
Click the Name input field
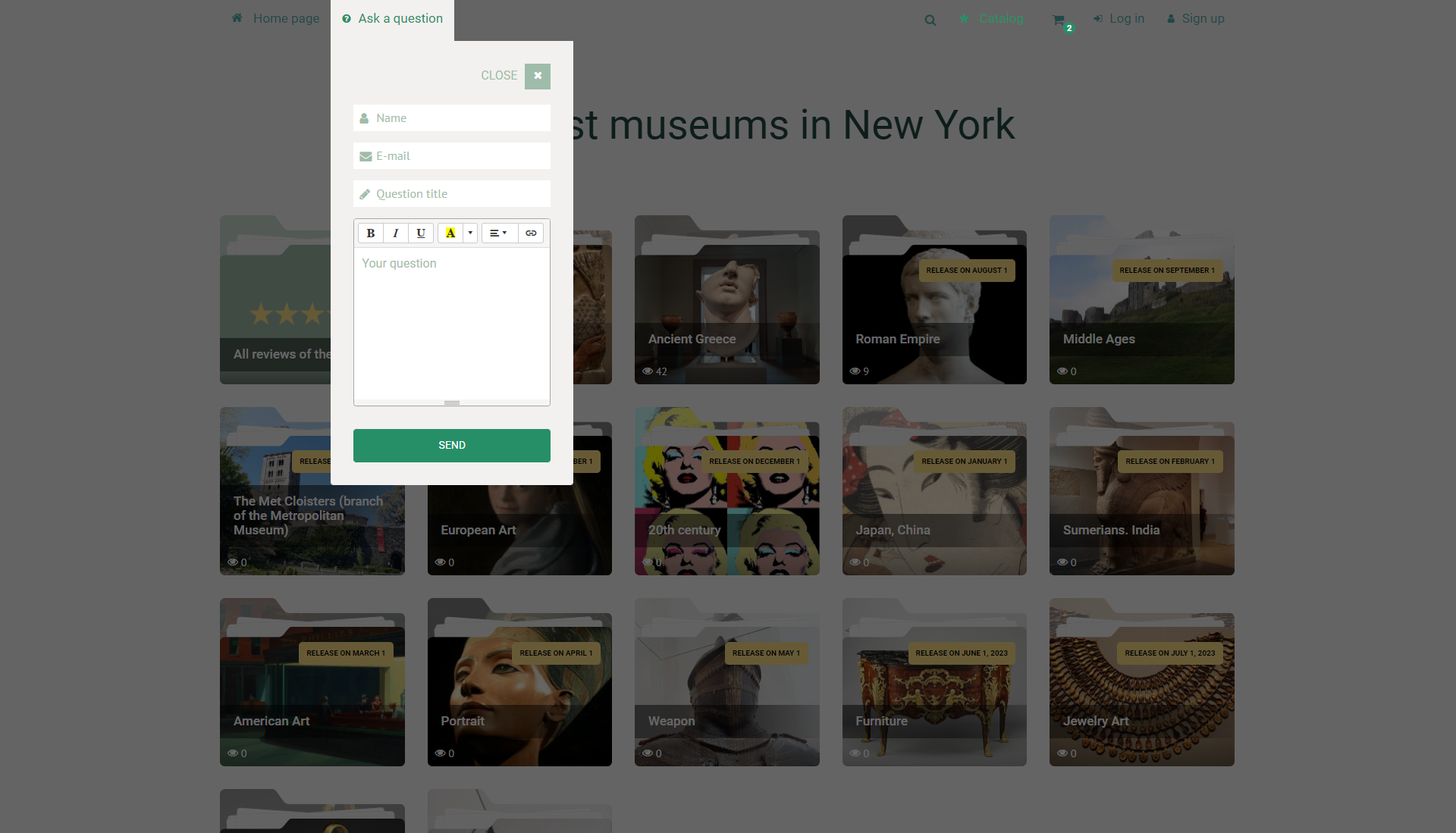point(452,118)
